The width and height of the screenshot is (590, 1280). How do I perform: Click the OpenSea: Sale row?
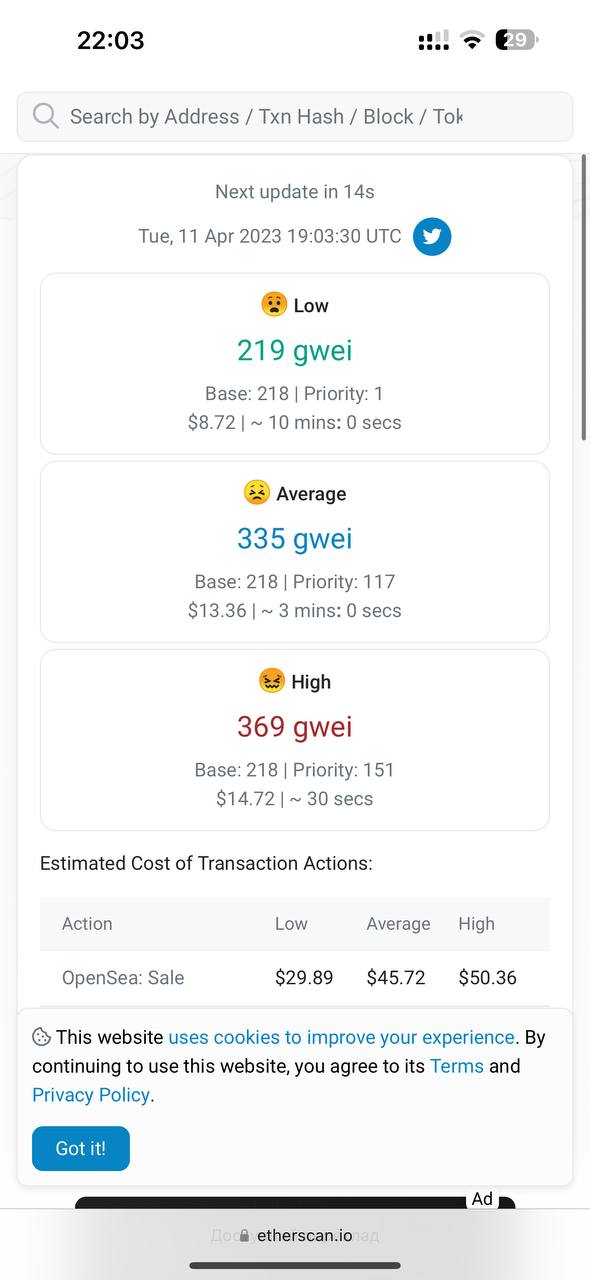click(295, 978)
